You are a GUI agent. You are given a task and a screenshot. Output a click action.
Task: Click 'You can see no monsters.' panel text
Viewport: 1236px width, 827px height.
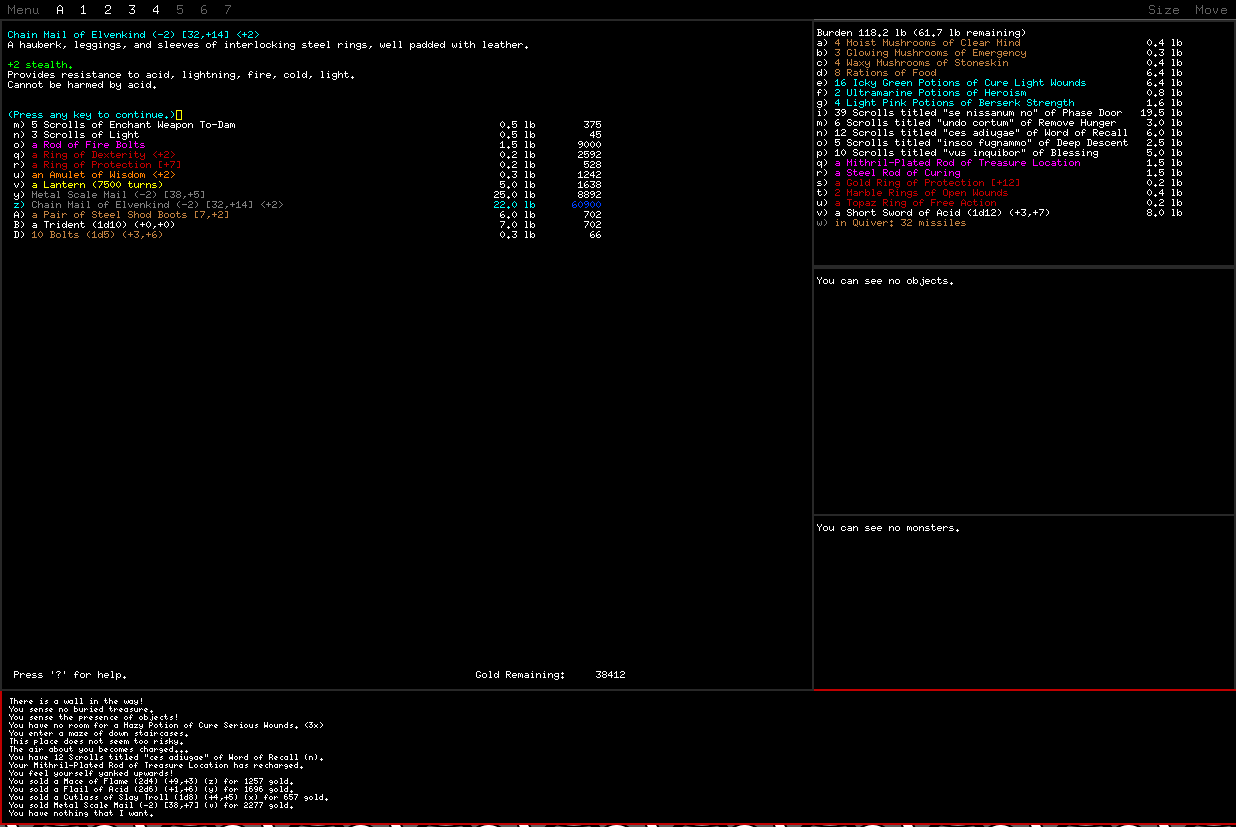pos(888,528)
